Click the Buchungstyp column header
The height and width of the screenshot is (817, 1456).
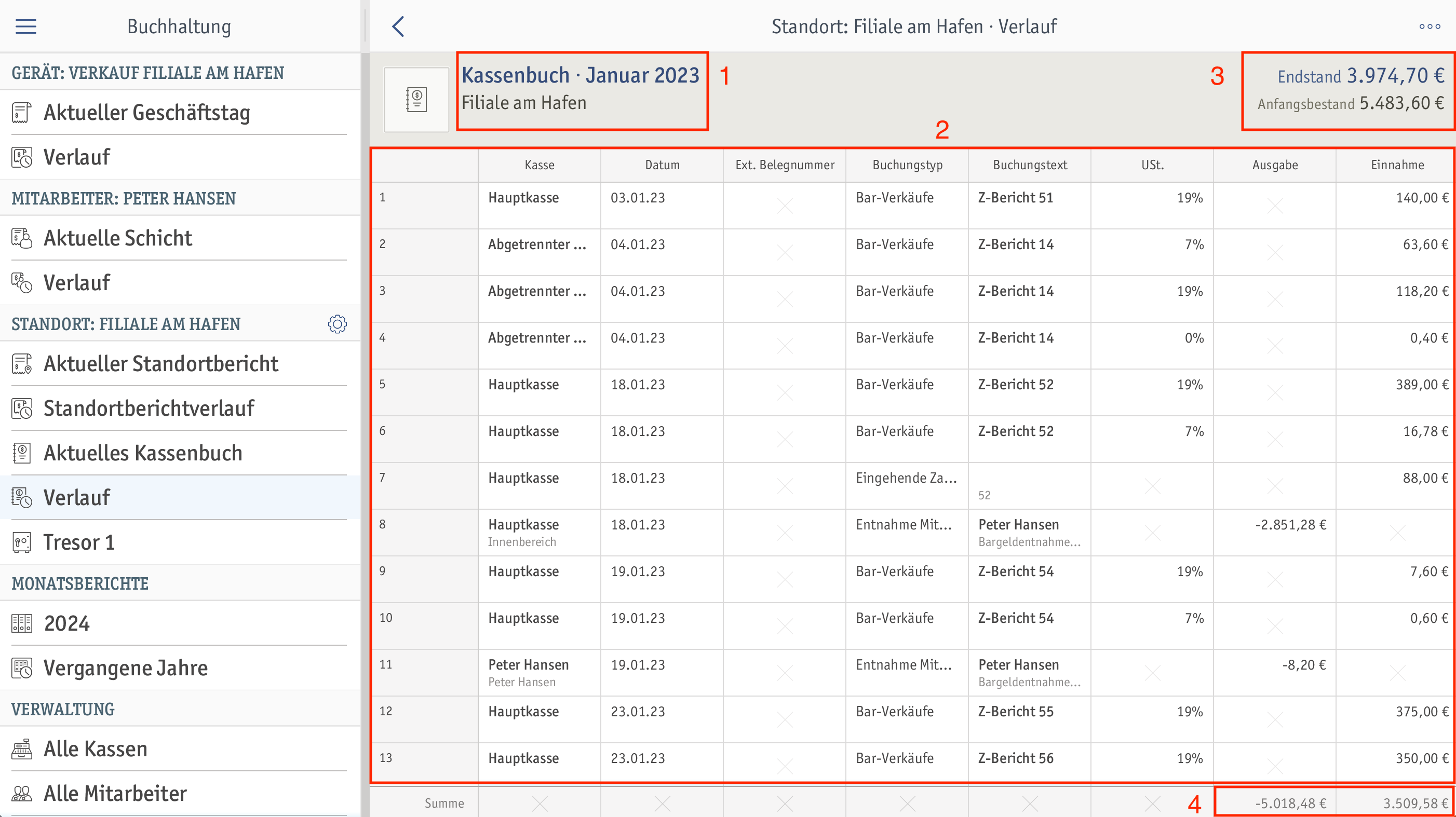[x=907, y=165]
